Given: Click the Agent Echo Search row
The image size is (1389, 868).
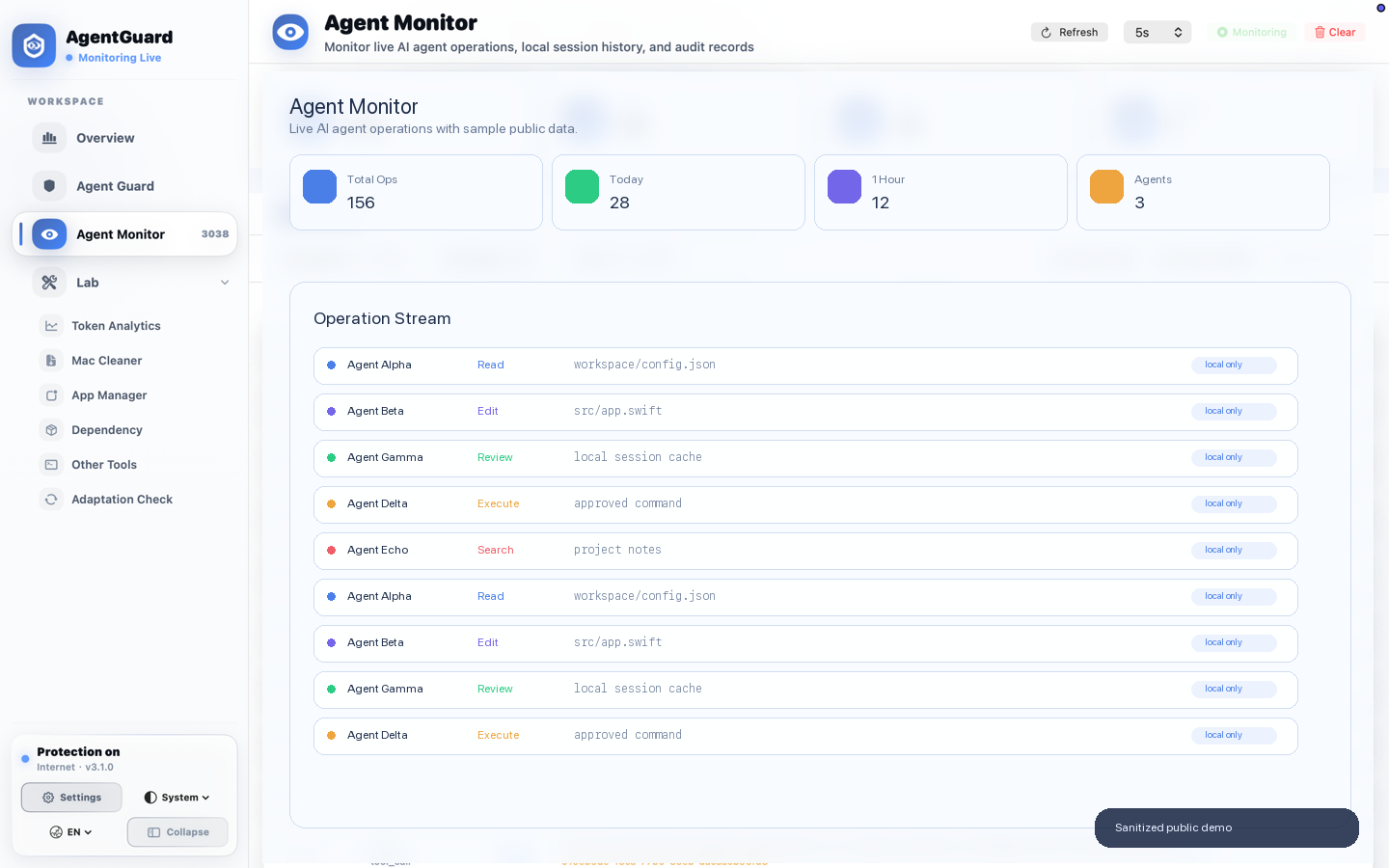Looking at the screenshot, I should [805, 551].
